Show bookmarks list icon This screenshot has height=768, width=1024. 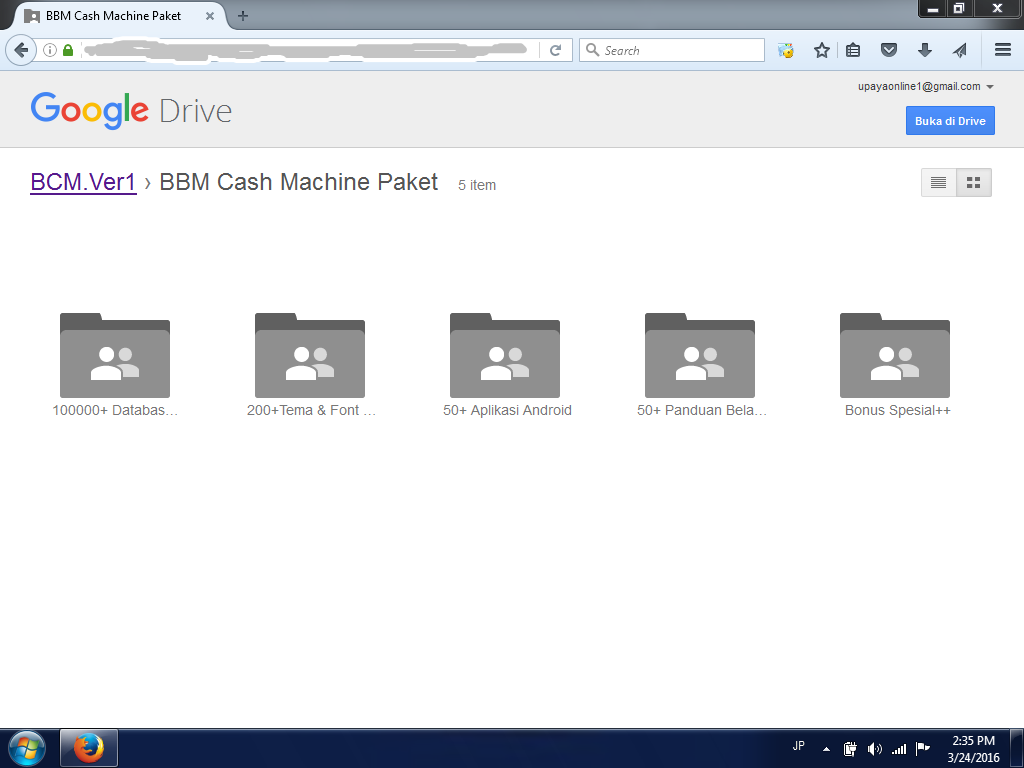coord(853,50)
